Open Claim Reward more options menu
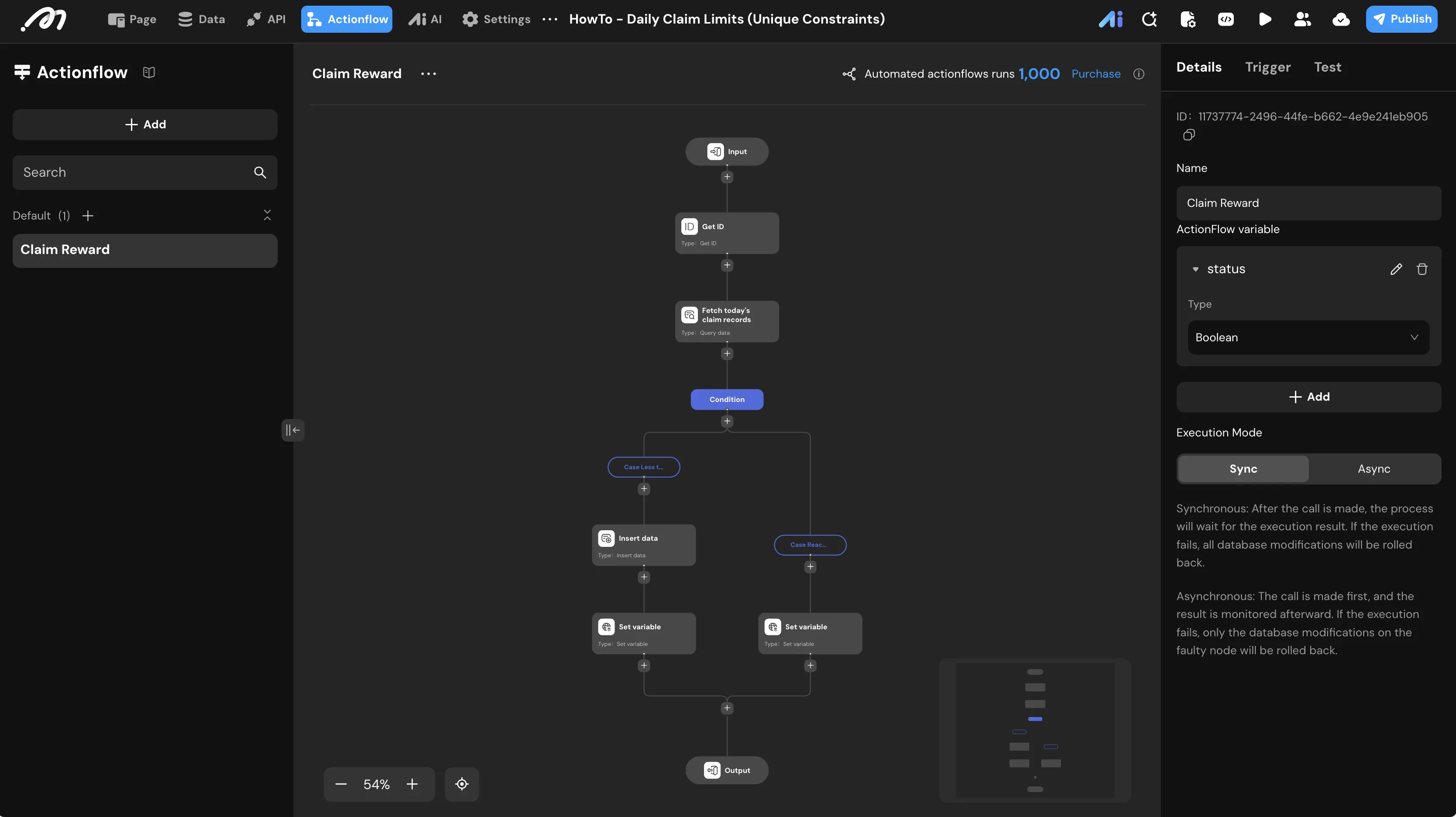Viewport: 1456px width, 817px height. pos(429,73)
